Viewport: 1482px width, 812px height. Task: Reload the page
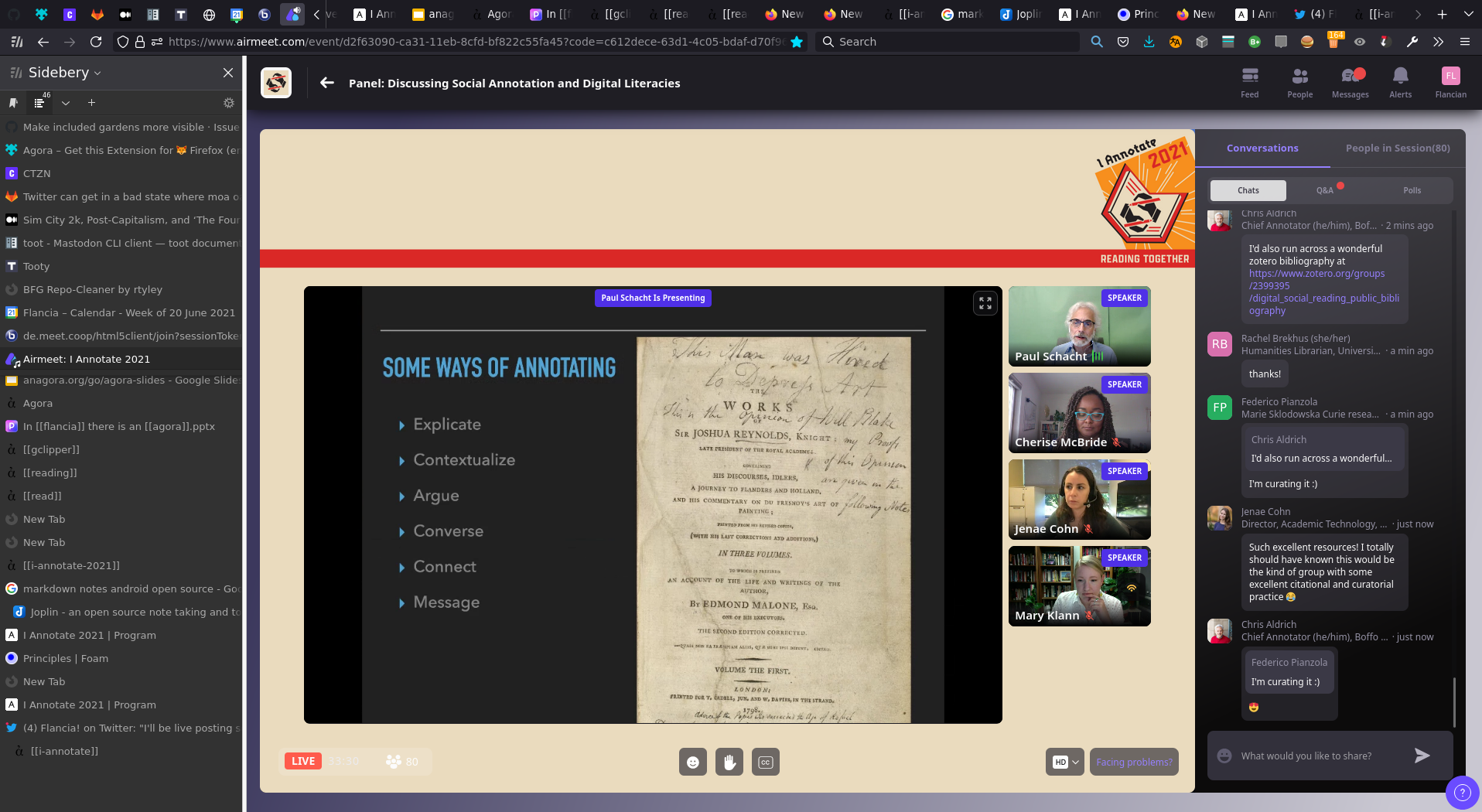click(x=96, y=42)
